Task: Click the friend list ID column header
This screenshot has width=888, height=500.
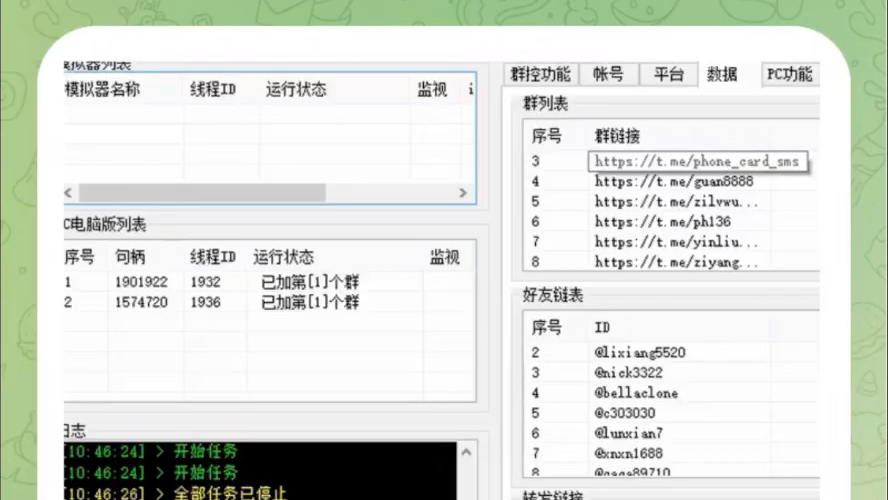Action: [602, 328]
